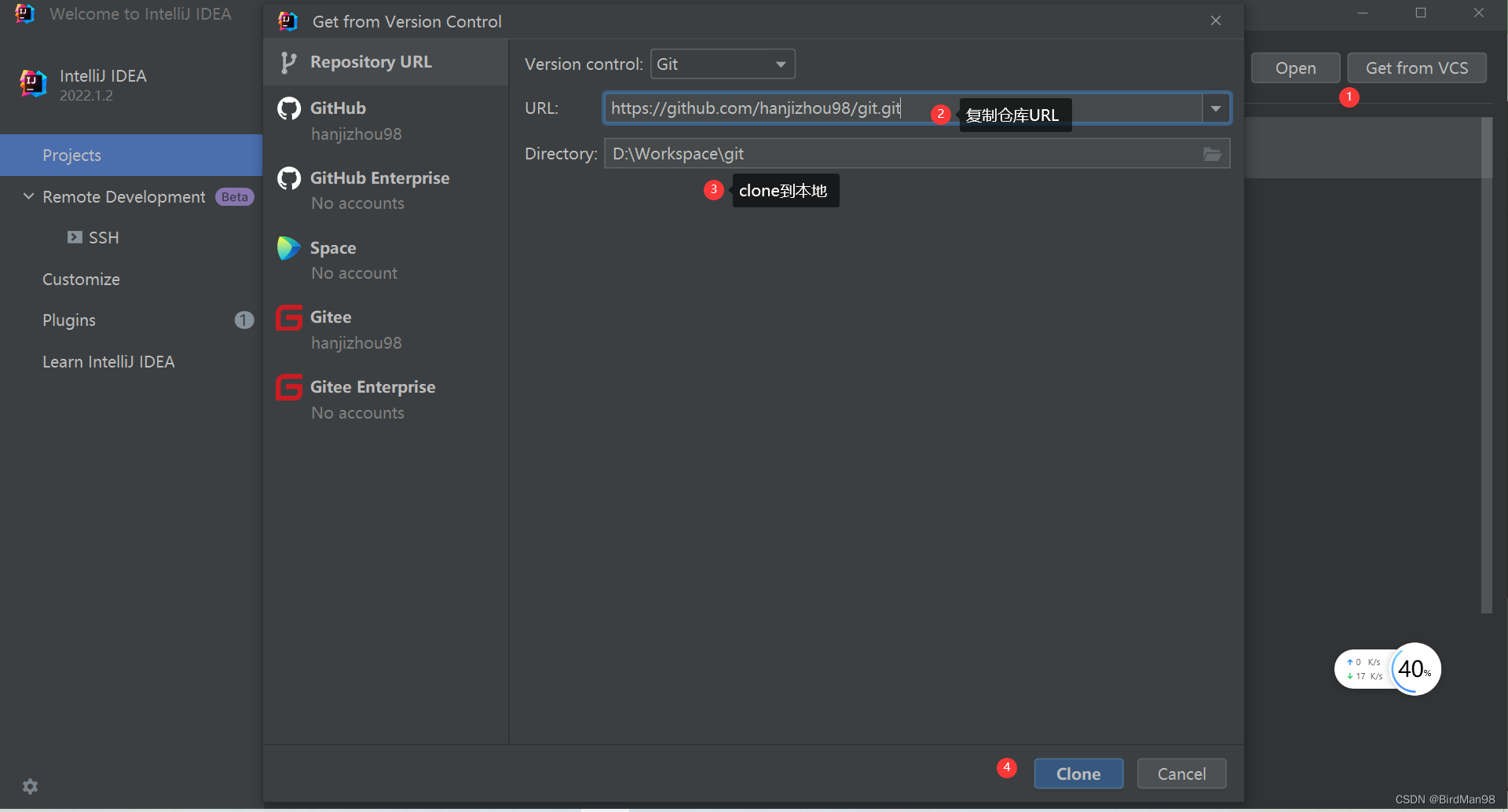Close the Get from Version Control dialog

[x=1216, y=20]
